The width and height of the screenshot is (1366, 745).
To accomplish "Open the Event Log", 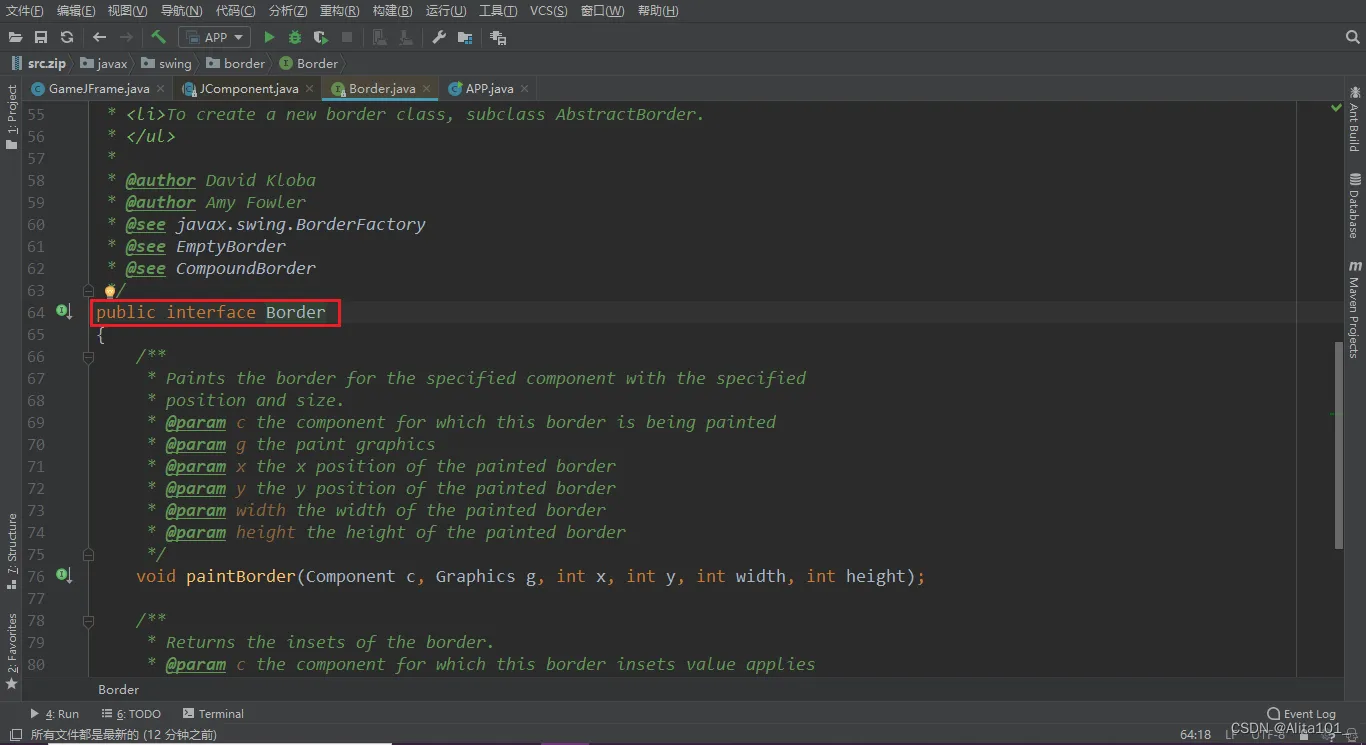I will point(1301,714).
